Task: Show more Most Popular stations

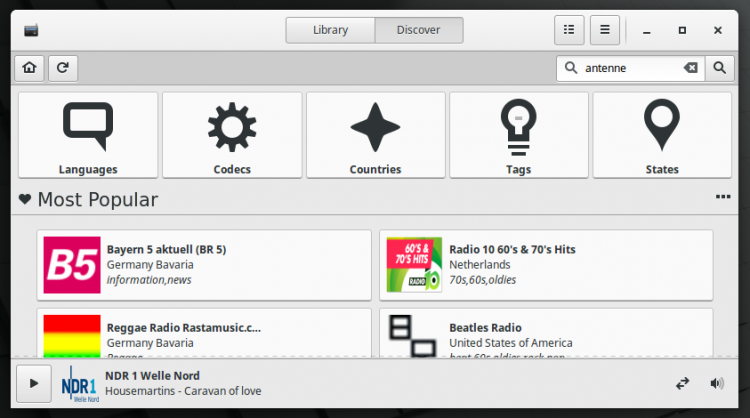Action: point(723,197)
